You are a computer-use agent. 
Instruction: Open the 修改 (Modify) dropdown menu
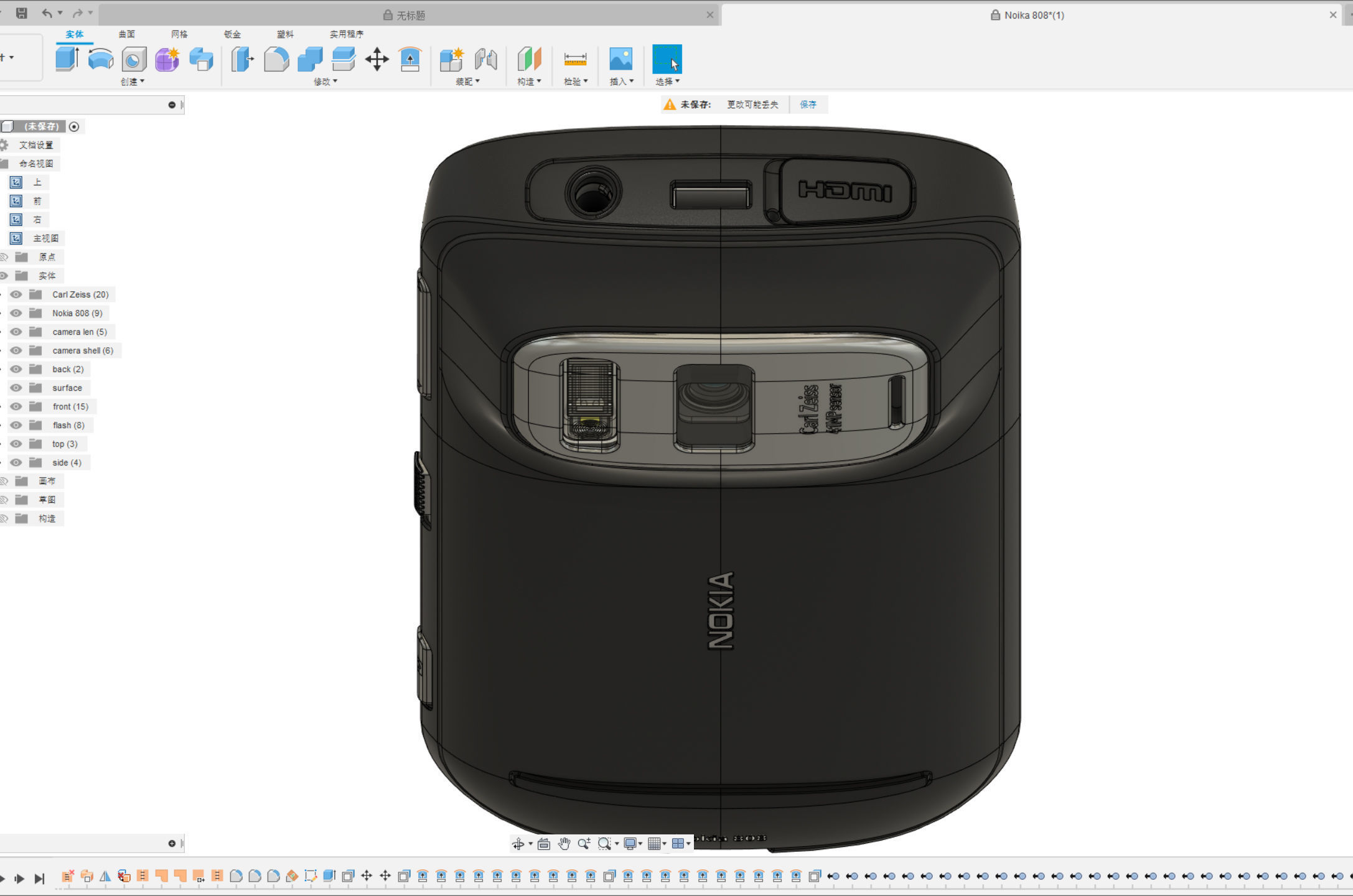point(325,82)
